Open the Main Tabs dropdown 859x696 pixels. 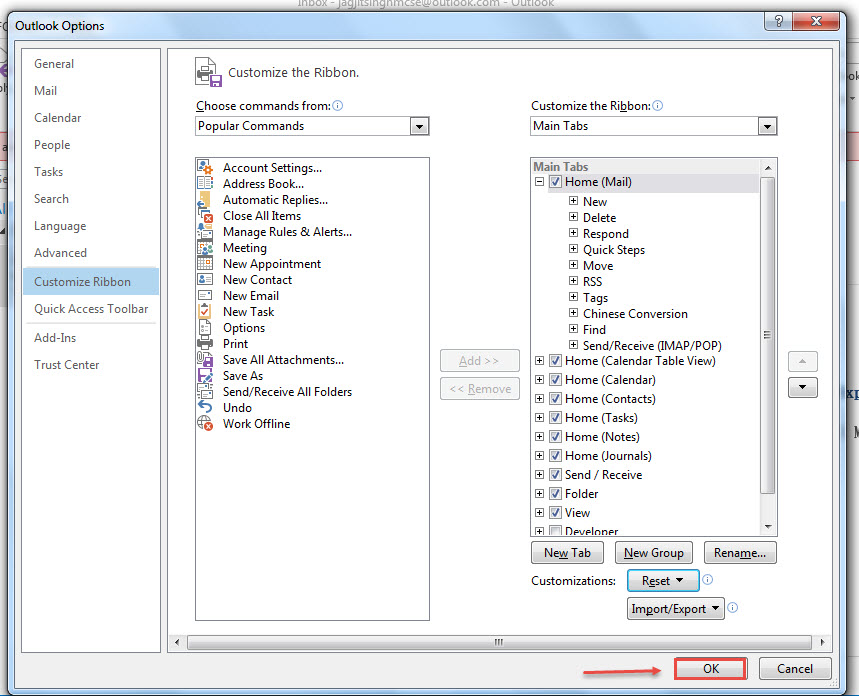tap(767, 127)
